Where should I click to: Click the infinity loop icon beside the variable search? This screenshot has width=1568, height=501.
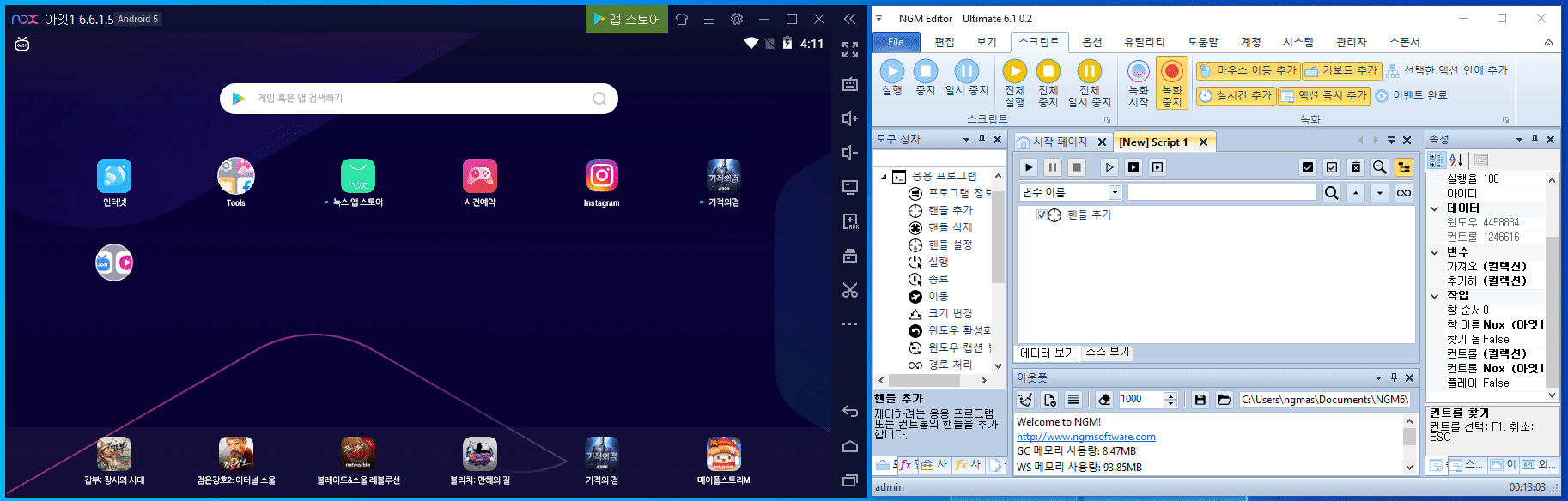(1404, 193)
